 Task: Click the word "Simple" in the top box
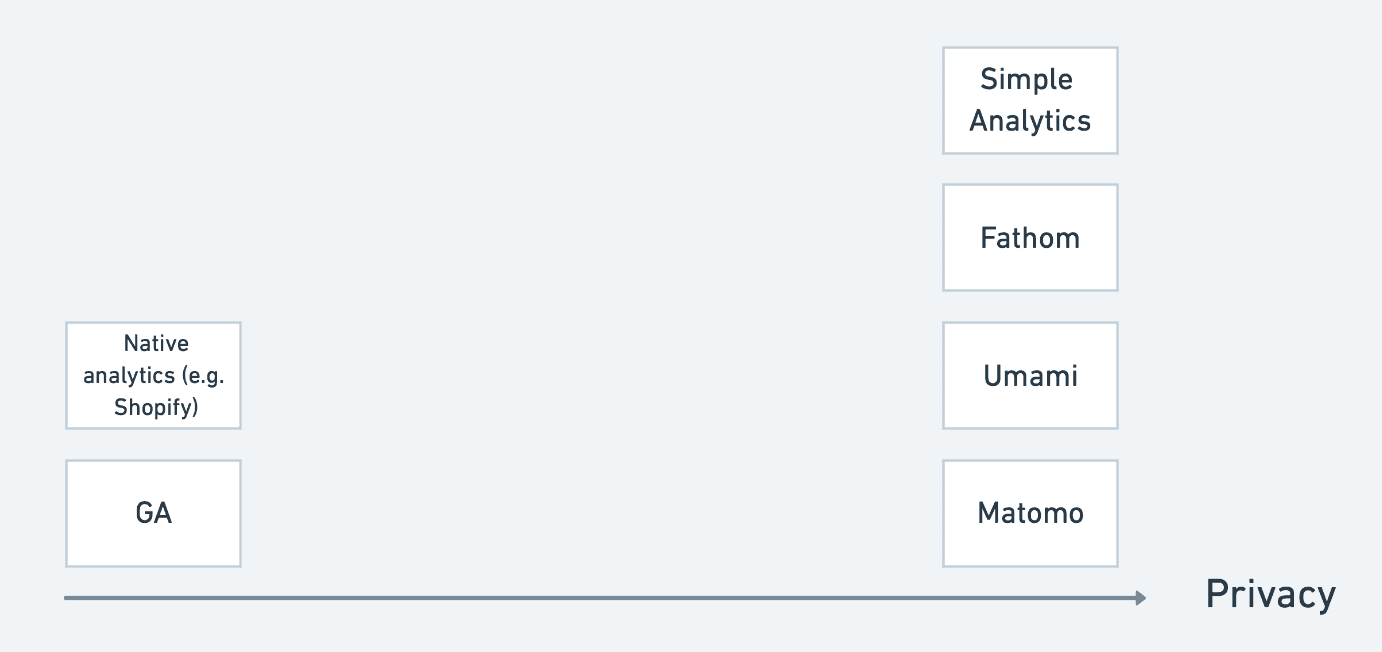coord(1026,81)
